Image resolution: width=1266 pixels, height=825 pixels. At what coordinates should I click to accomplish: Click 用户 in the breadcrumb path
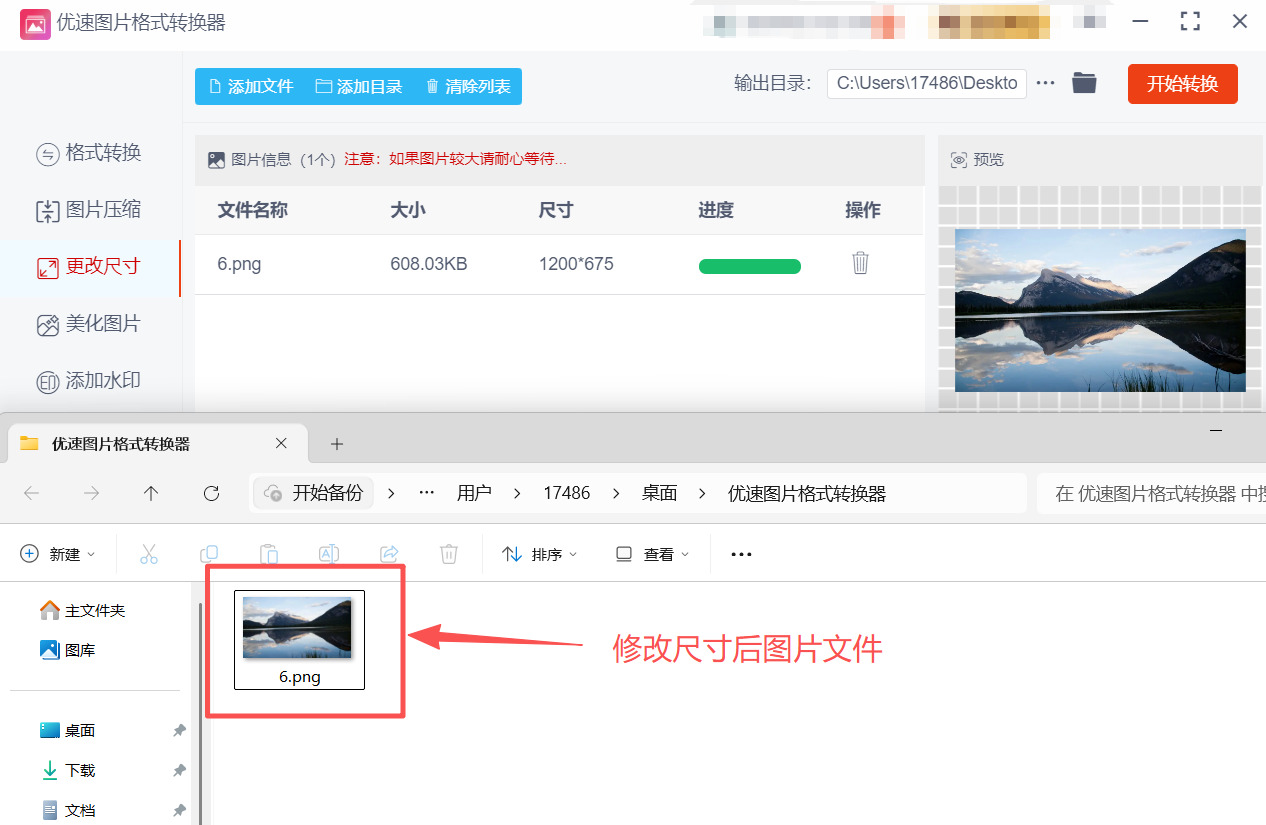[474, 493]
